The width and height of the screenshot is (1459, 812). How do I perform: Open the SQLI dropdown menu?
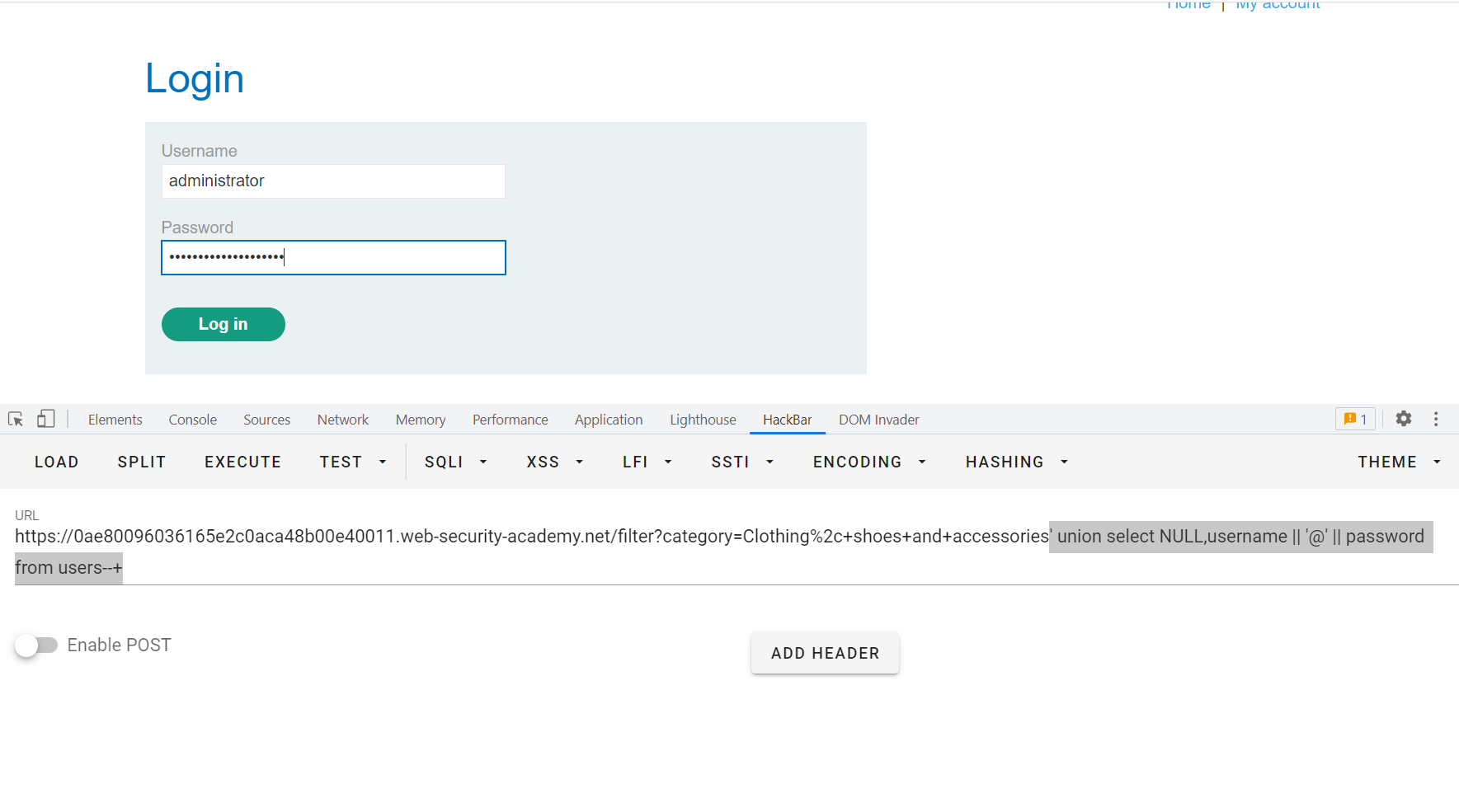click(x=456, y=462)
